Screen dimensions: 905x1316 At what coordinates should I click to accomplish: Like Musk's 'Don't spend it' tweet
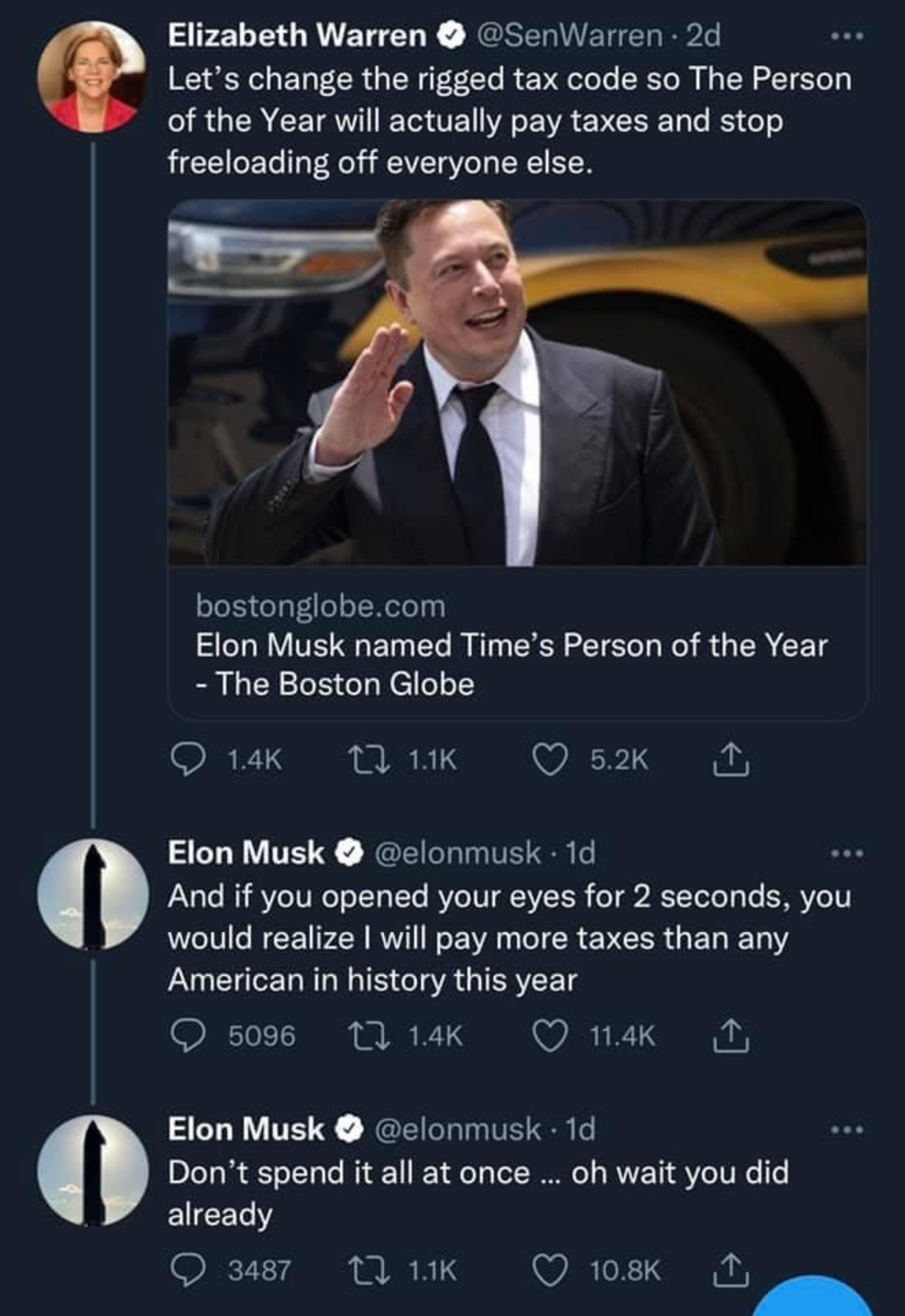tap(550, 1270)
